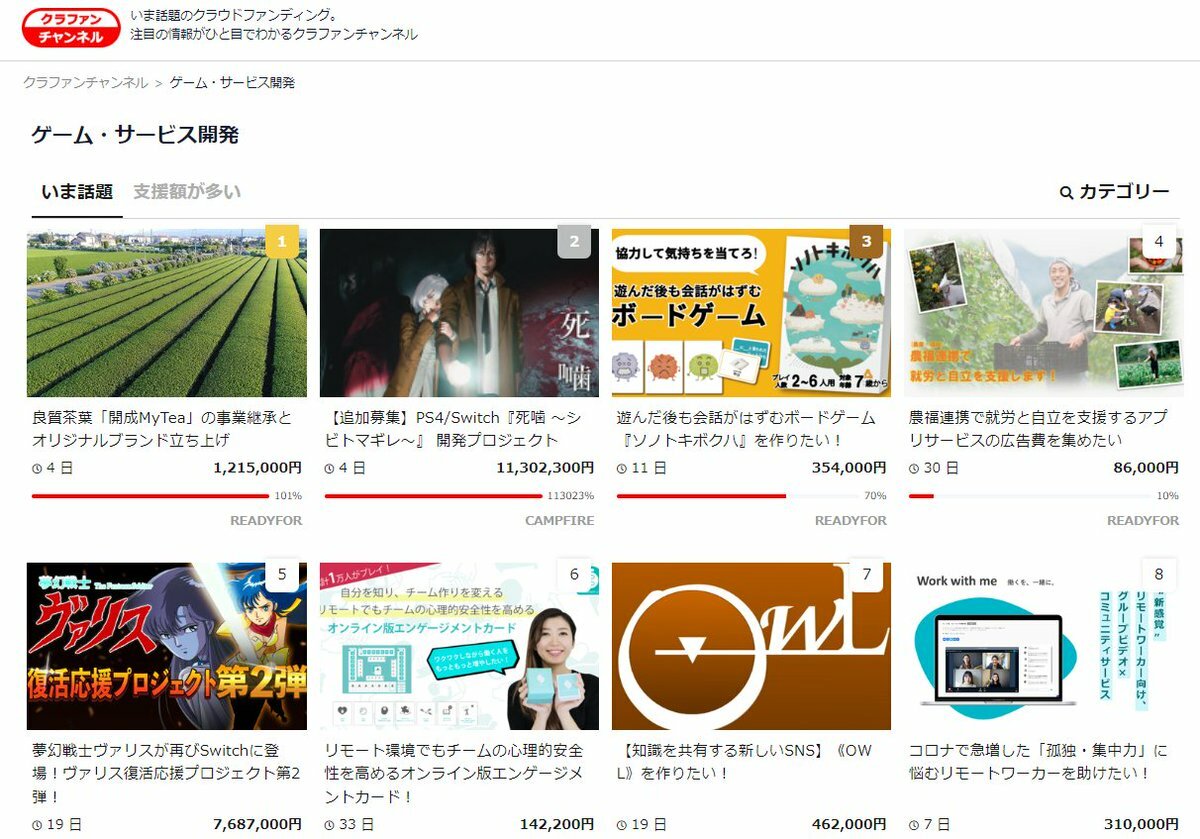The width and height of the screenshot is (1200, 839).
Task: Click READYFOR label under the board game project
Action: [850, 521]
